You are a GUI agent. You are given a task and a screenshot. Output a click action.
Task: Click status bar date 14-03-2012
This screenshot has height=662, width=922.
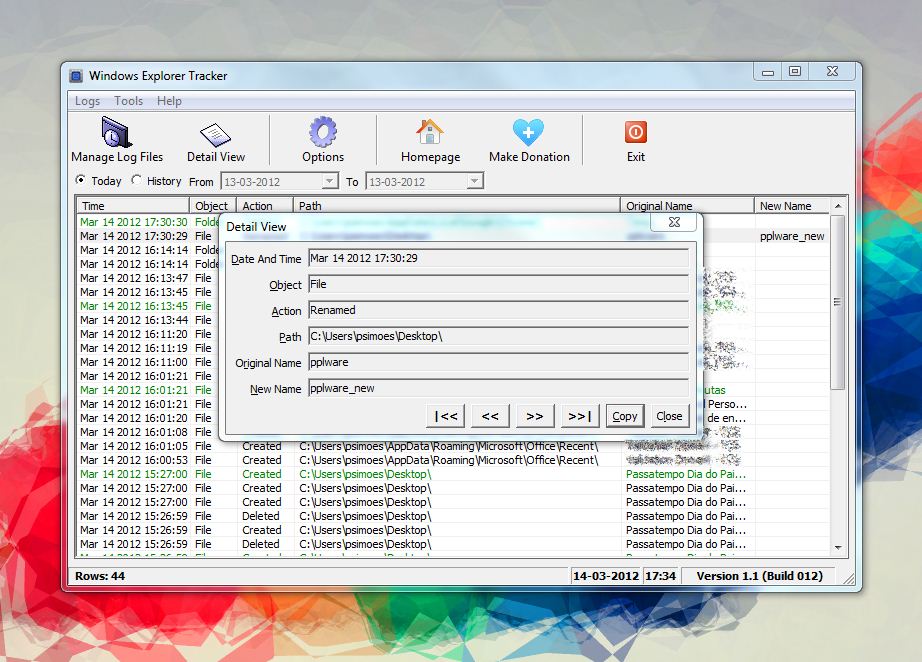(606, 576)
